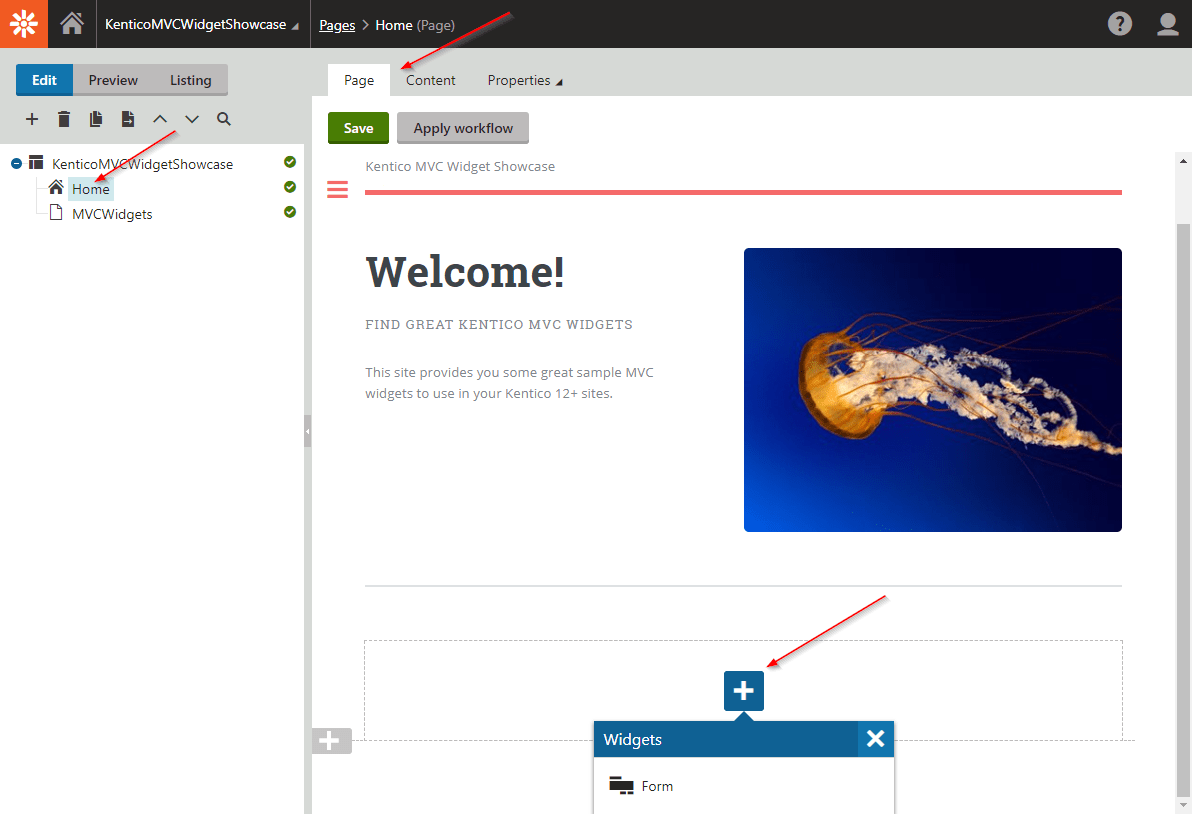Move page down with down arrow
Image resolution: width=1192 pixels, height=814 pixels.
click(192, 119)
